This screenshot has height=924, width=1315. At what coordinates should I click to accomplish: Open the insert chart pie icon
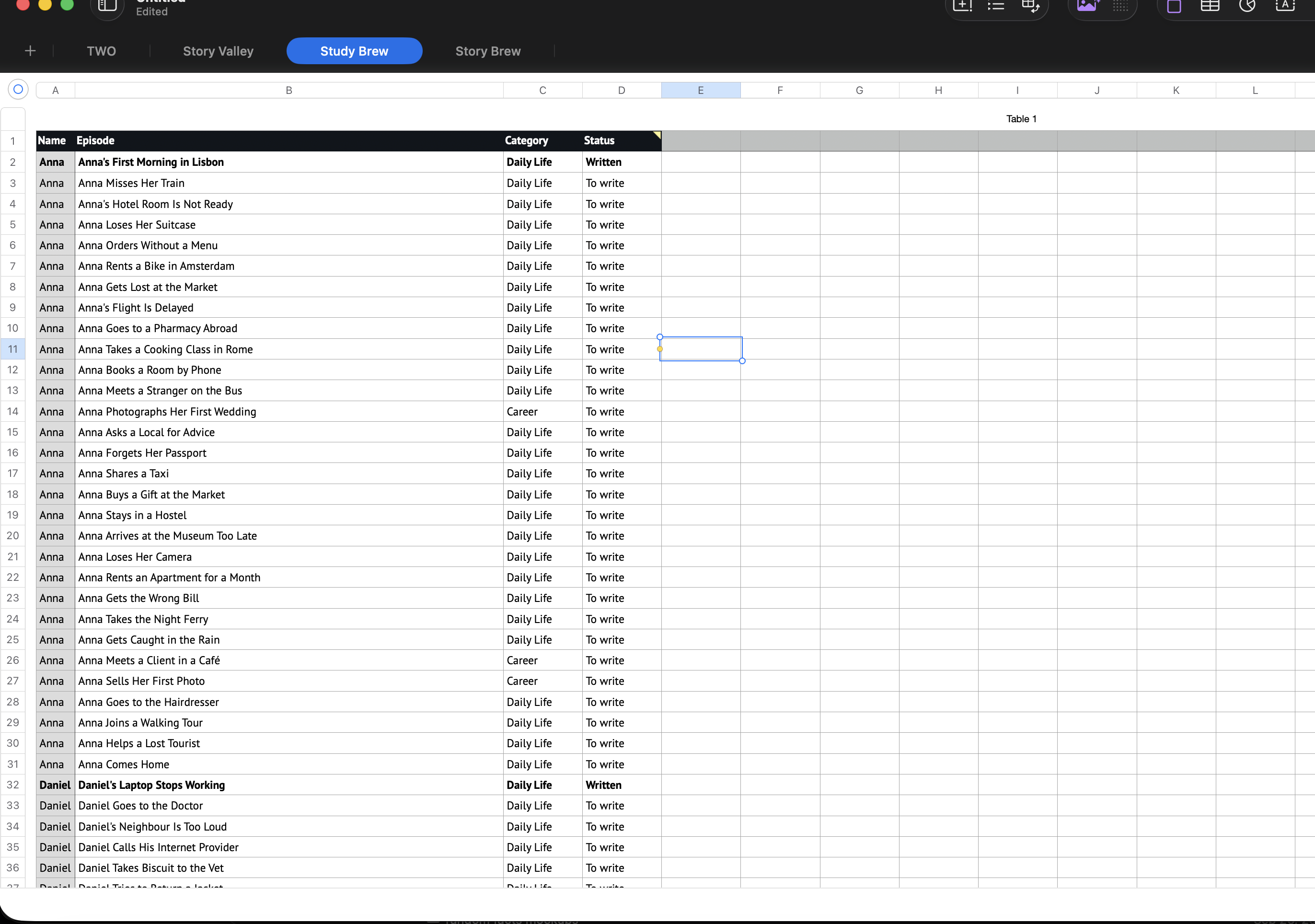tap(1247, 6)
